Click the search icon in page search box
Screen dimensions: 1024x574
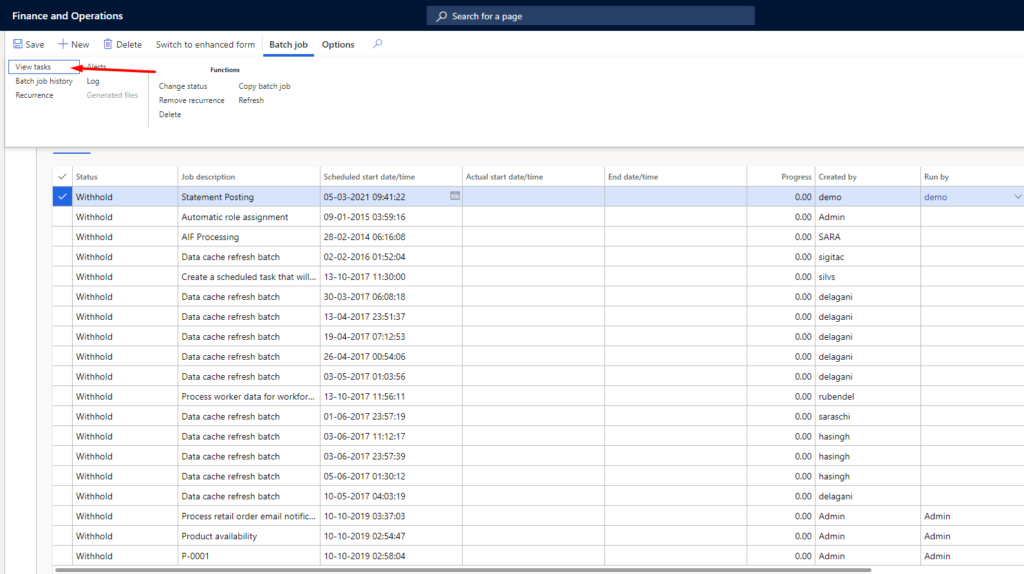point(441,16)
